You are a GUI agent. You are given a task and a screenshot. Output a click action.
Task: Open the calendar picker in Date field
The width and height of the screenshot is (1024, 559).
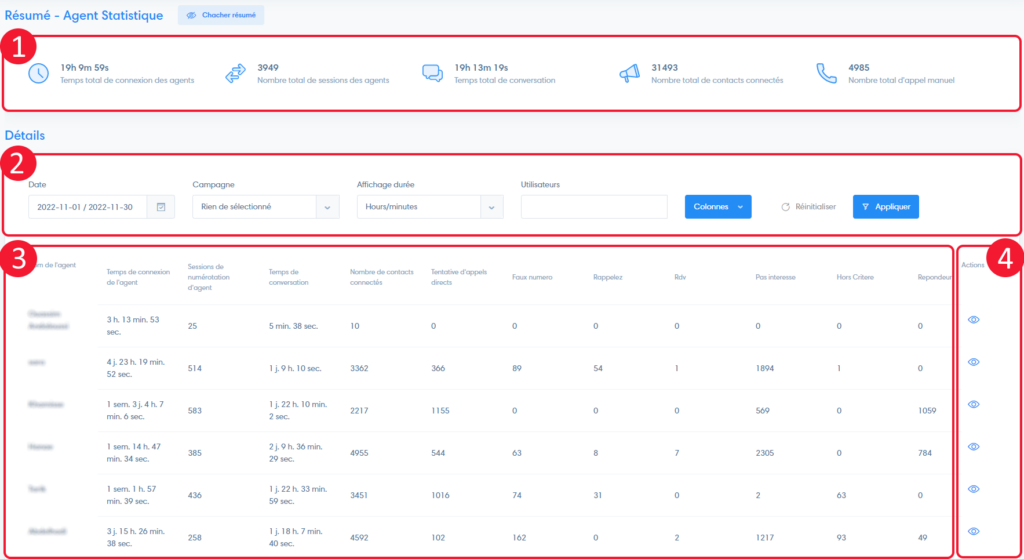[161, 207]
